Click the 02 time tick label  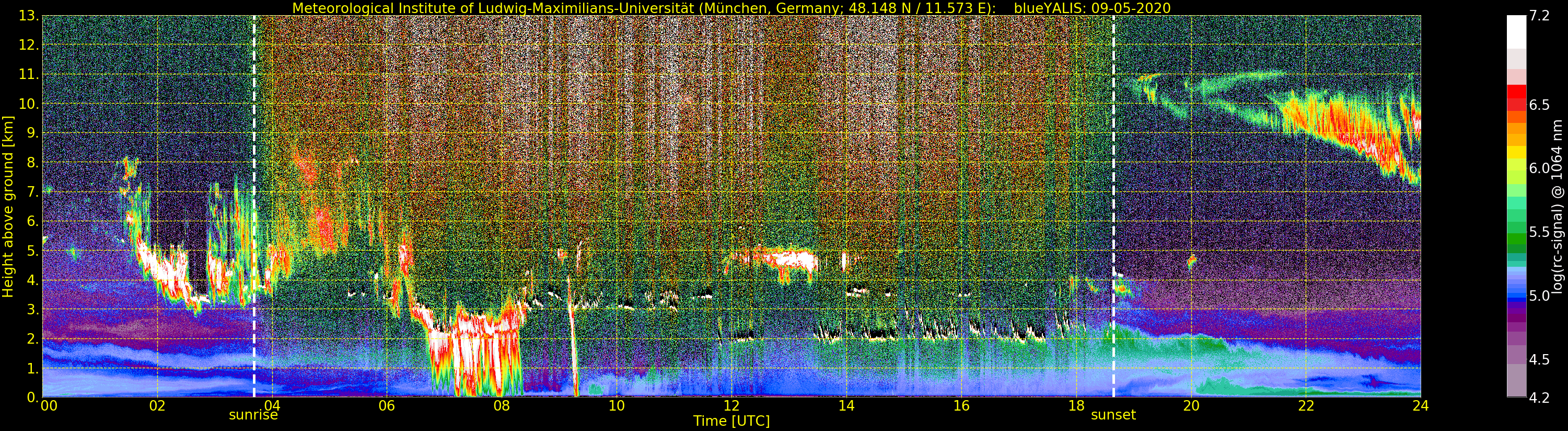pyautogui.click(x=157, y=406)
